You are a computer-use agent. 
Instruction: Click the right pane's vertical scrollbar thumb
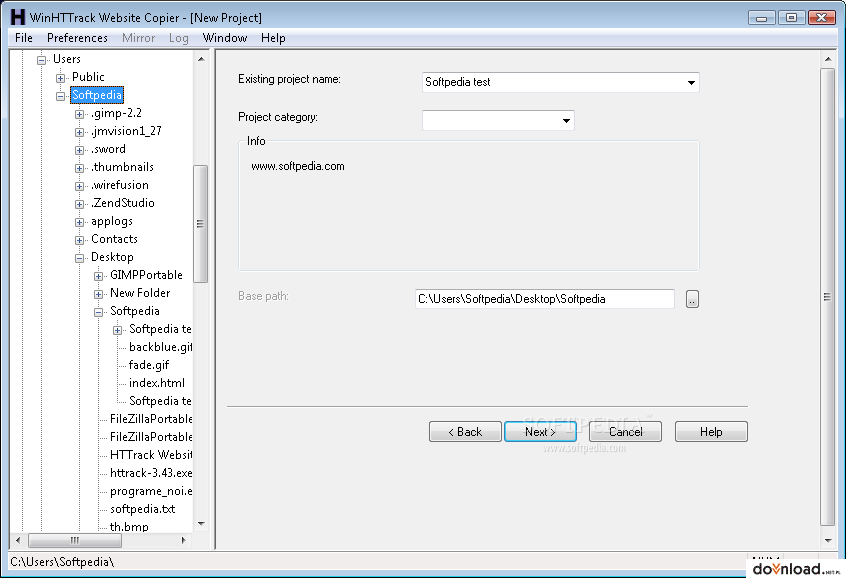click(x=828, y=297)
